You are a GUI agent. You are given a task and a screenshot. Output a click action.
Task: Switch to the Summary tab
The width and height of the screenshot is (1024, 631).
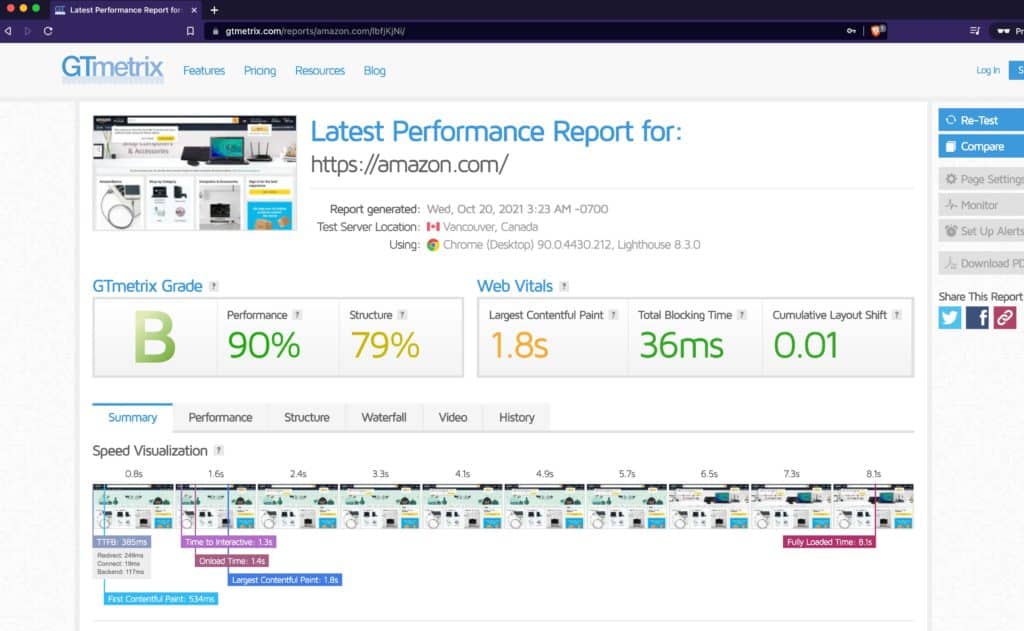click(x=133, y=417)
